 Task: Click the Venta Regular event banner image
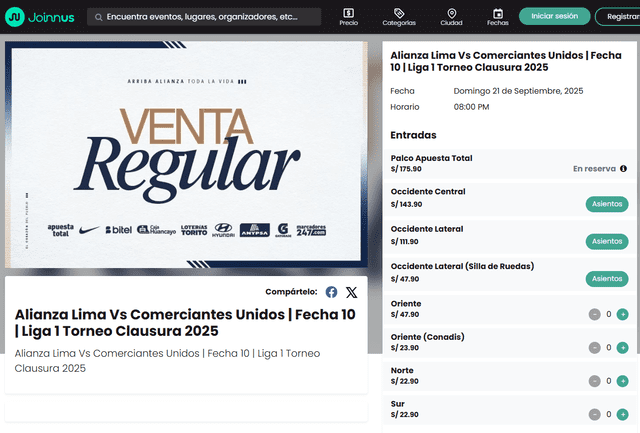186,155
